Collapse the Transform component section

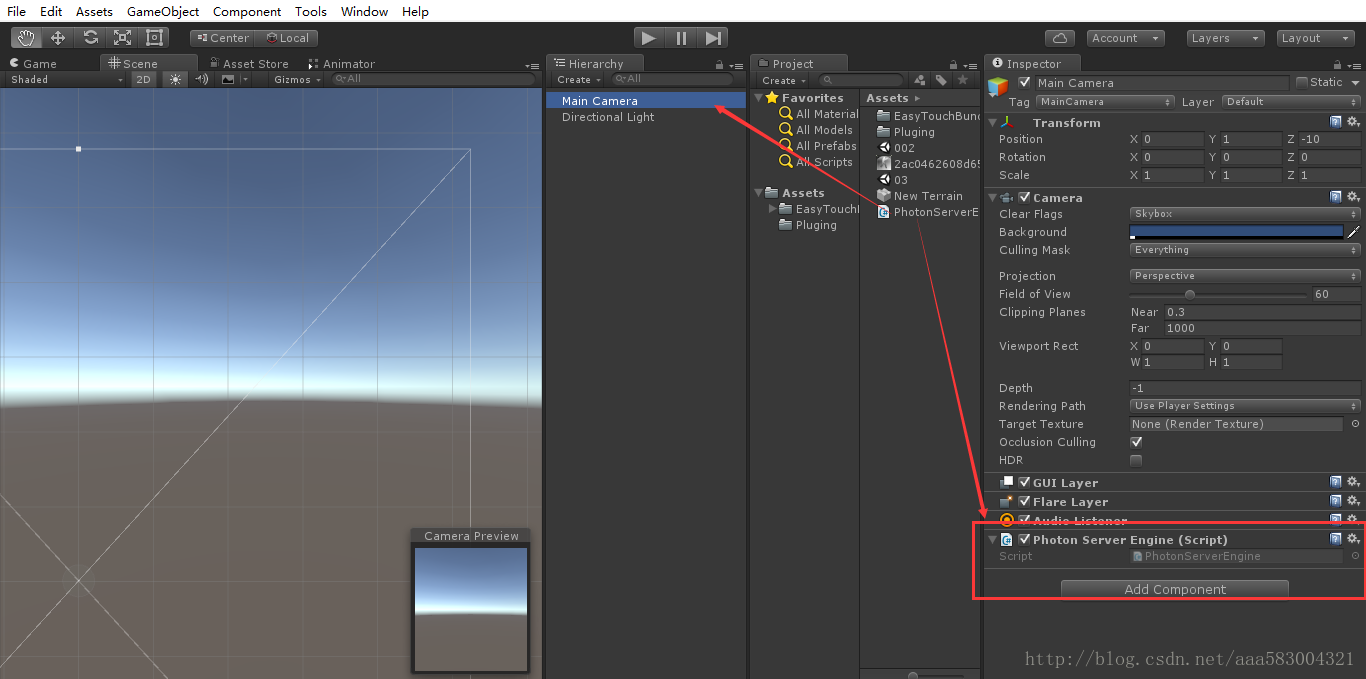(x=993, y=123)
